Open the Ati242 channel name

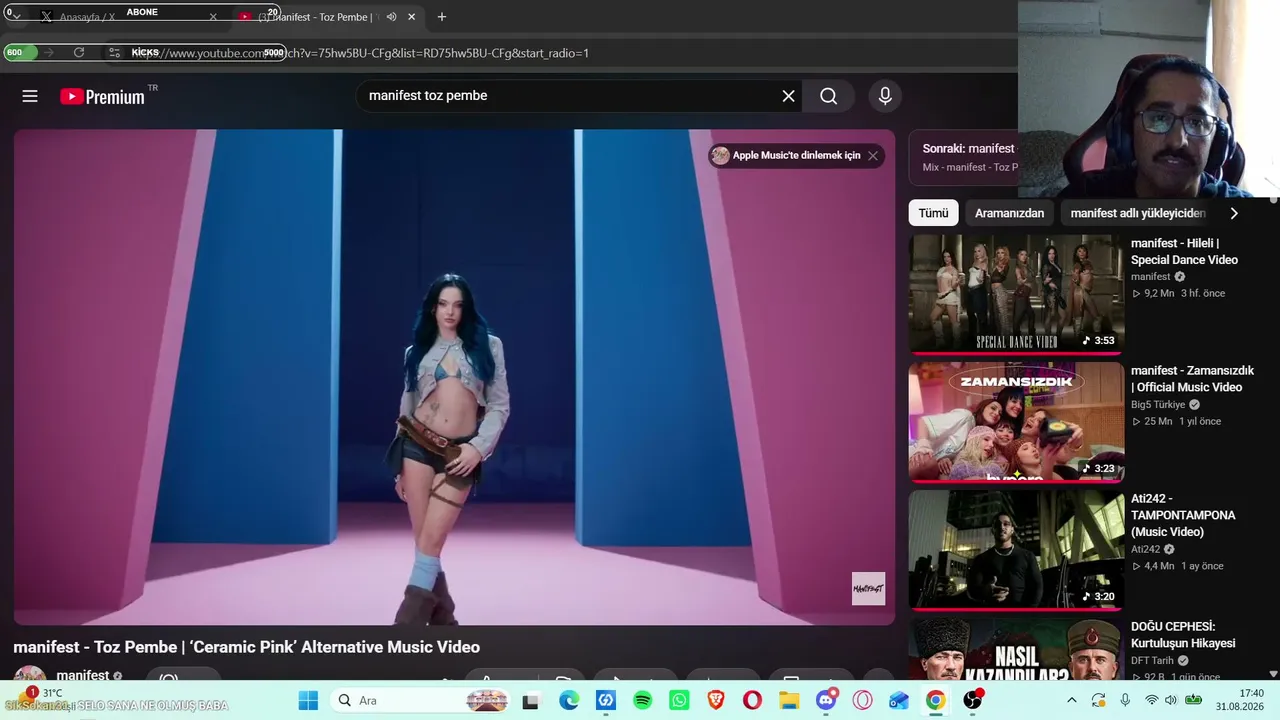pos(1145,549)
